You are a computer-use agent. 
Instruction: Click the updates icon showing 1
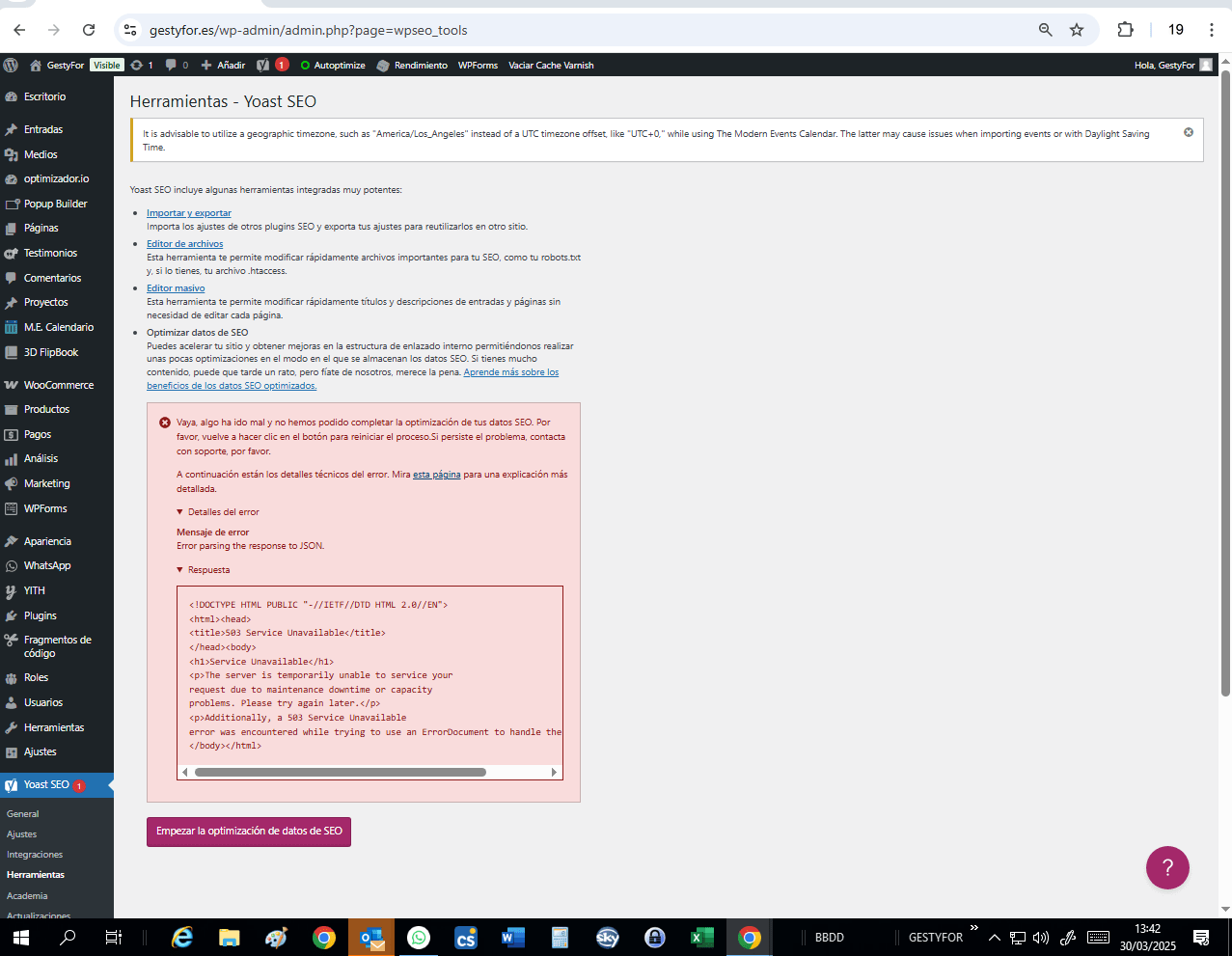click(142, 66)
